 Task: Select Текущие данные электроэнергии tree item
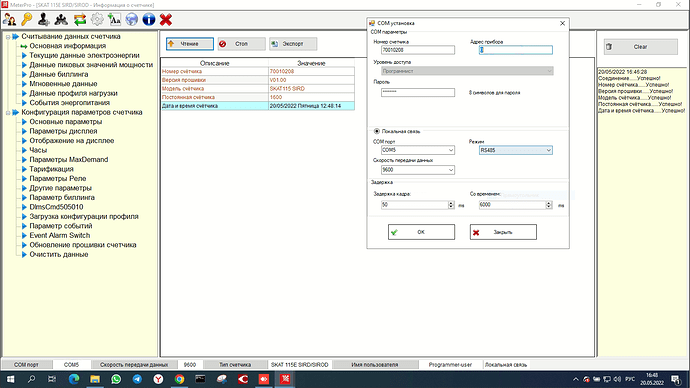[x=84, y=55]
